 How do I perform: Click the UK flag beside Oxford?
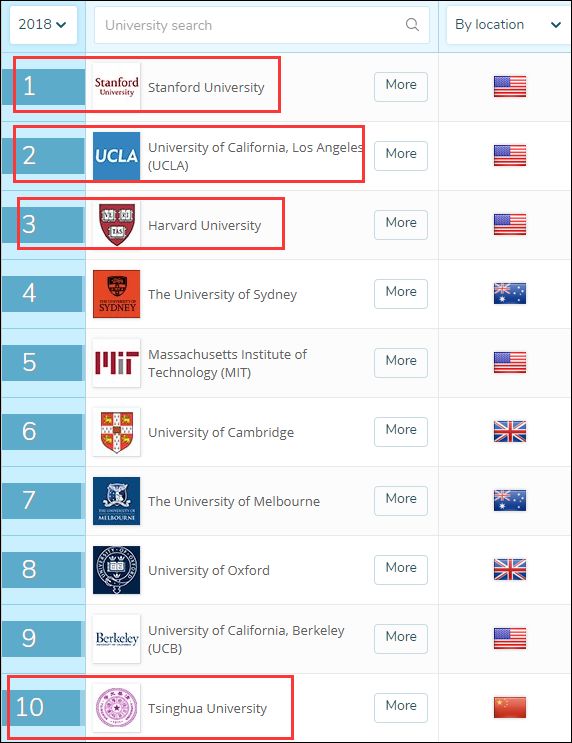pos(510,570)
